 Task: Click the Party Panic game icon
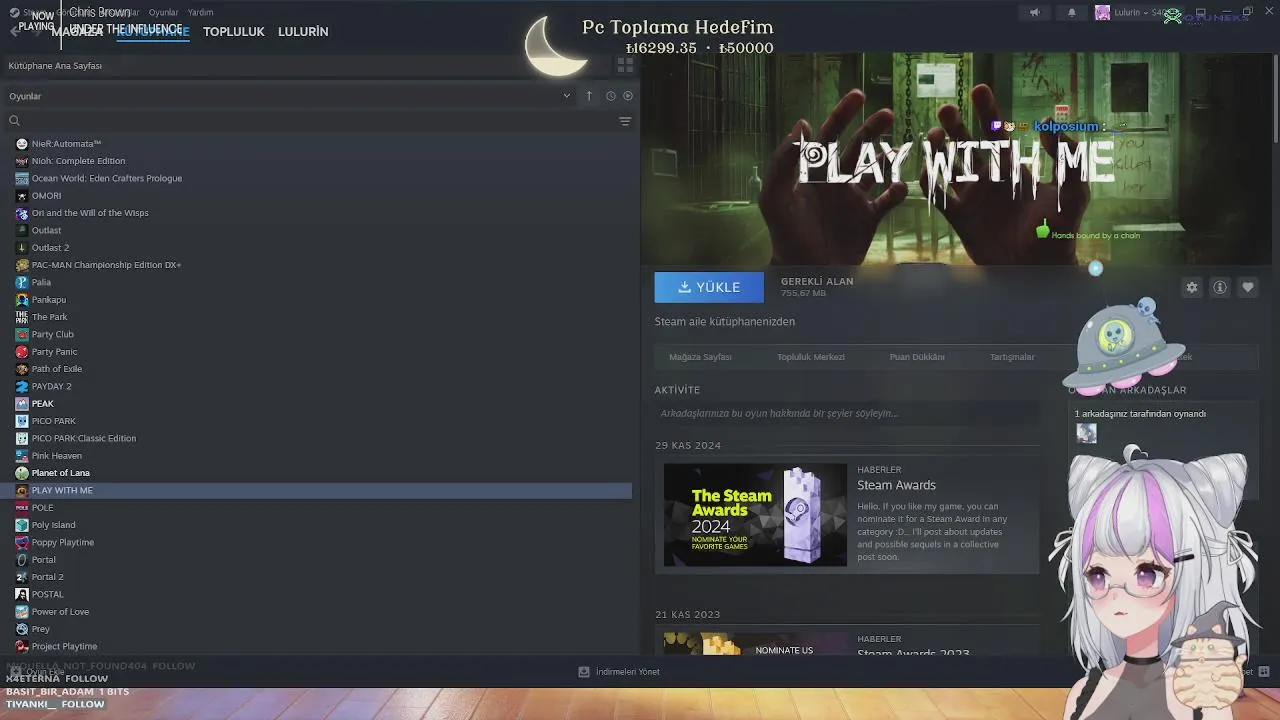pos(22,352)
